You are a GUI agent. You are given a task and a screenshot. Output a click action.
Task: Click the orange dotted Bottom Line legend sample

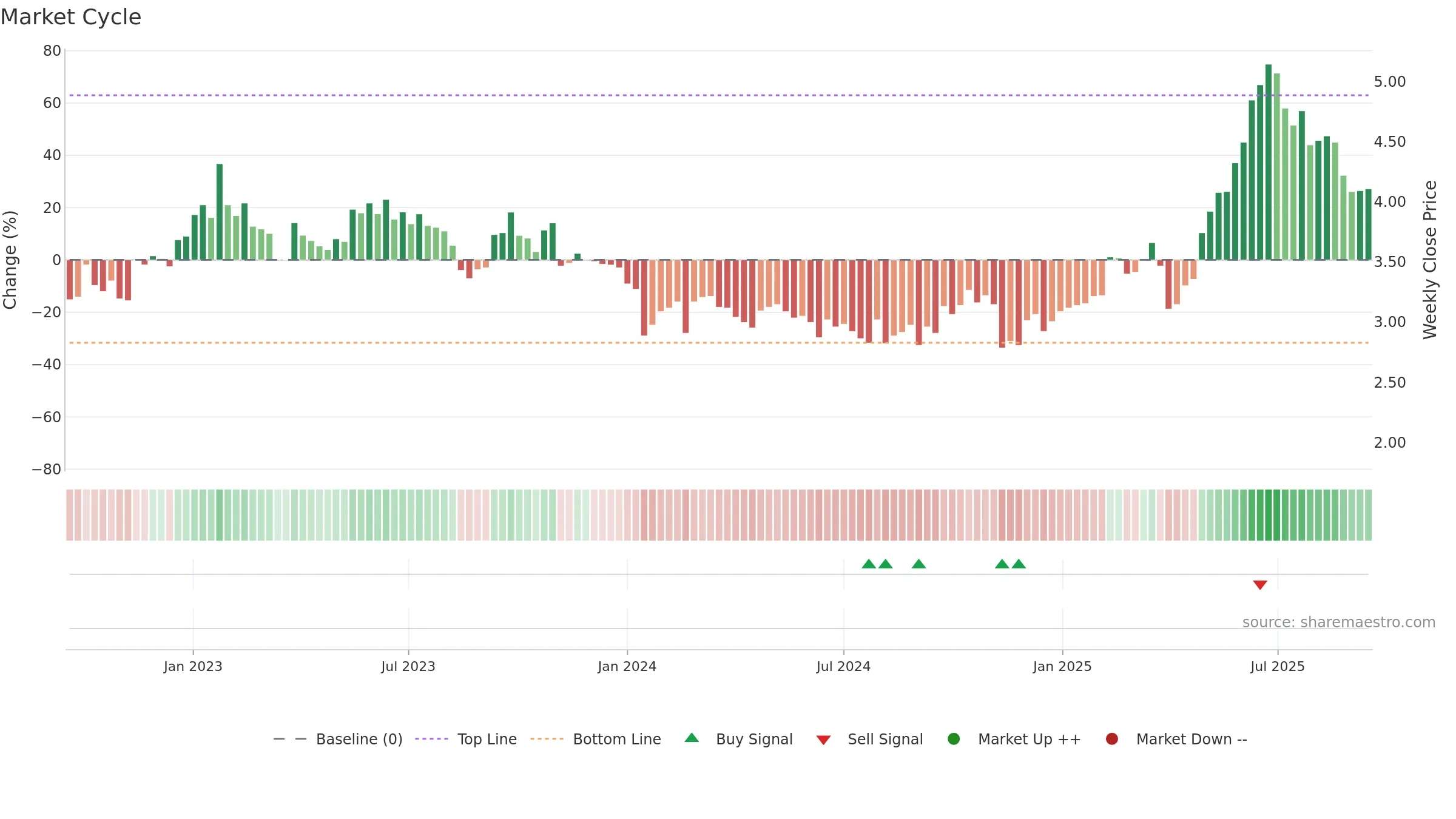(547, 739)
